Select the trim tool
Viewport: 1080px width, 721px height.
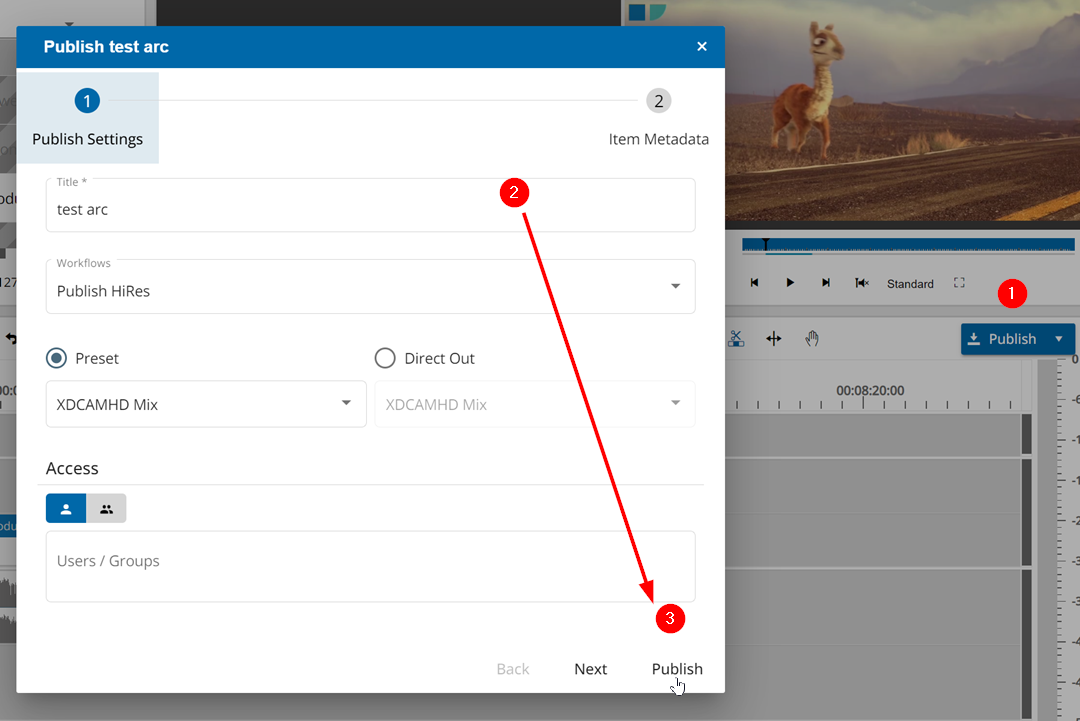[773, 339]
